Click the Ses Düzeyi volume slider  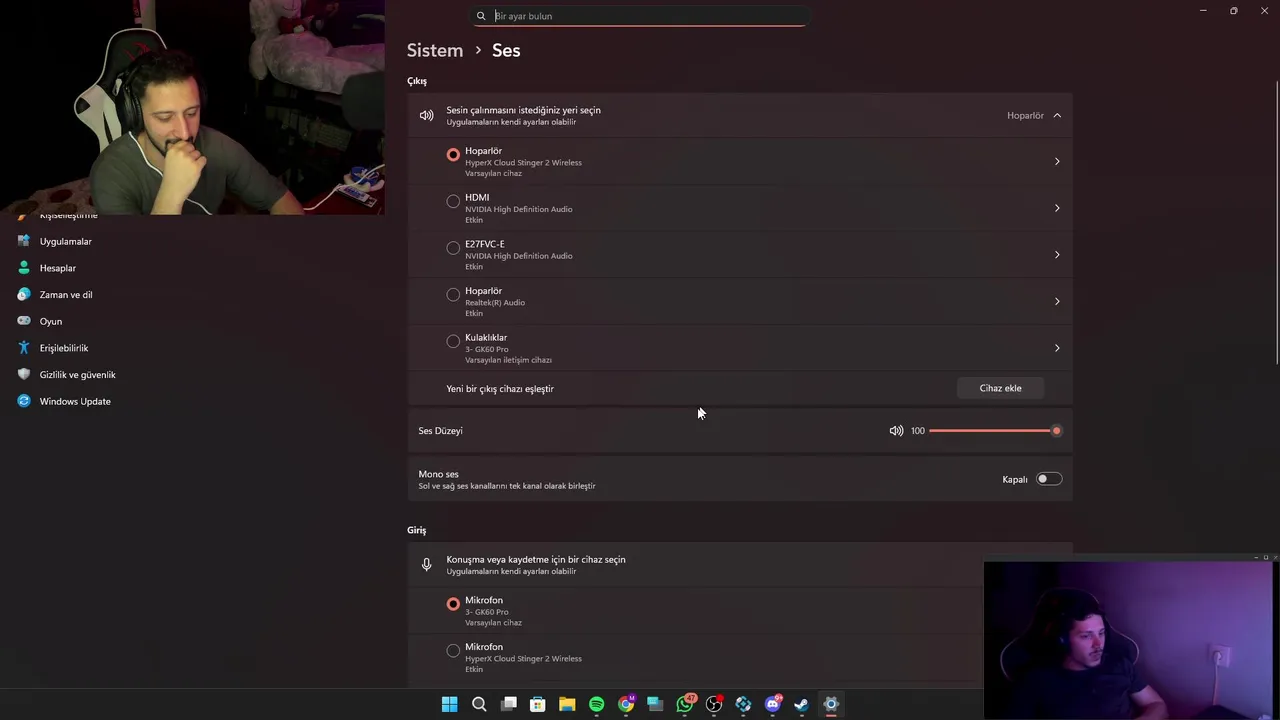[x=994, y=431]
